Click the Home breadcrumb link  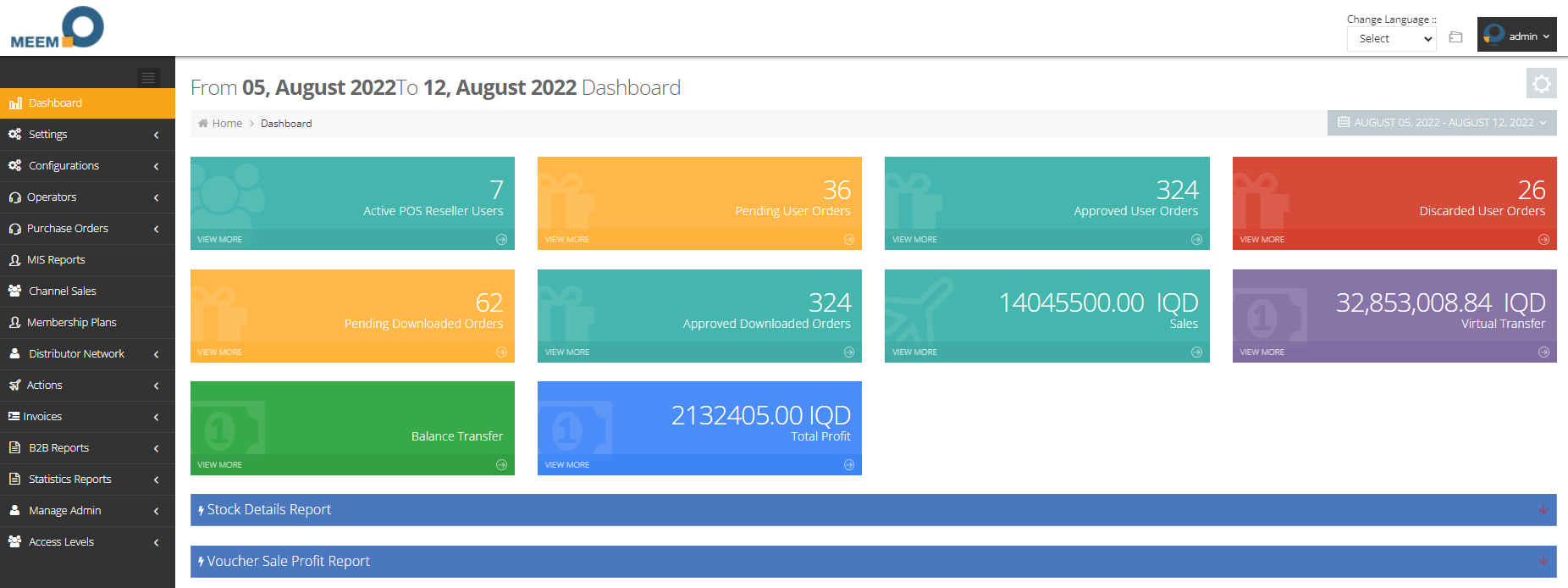point(227,124)
